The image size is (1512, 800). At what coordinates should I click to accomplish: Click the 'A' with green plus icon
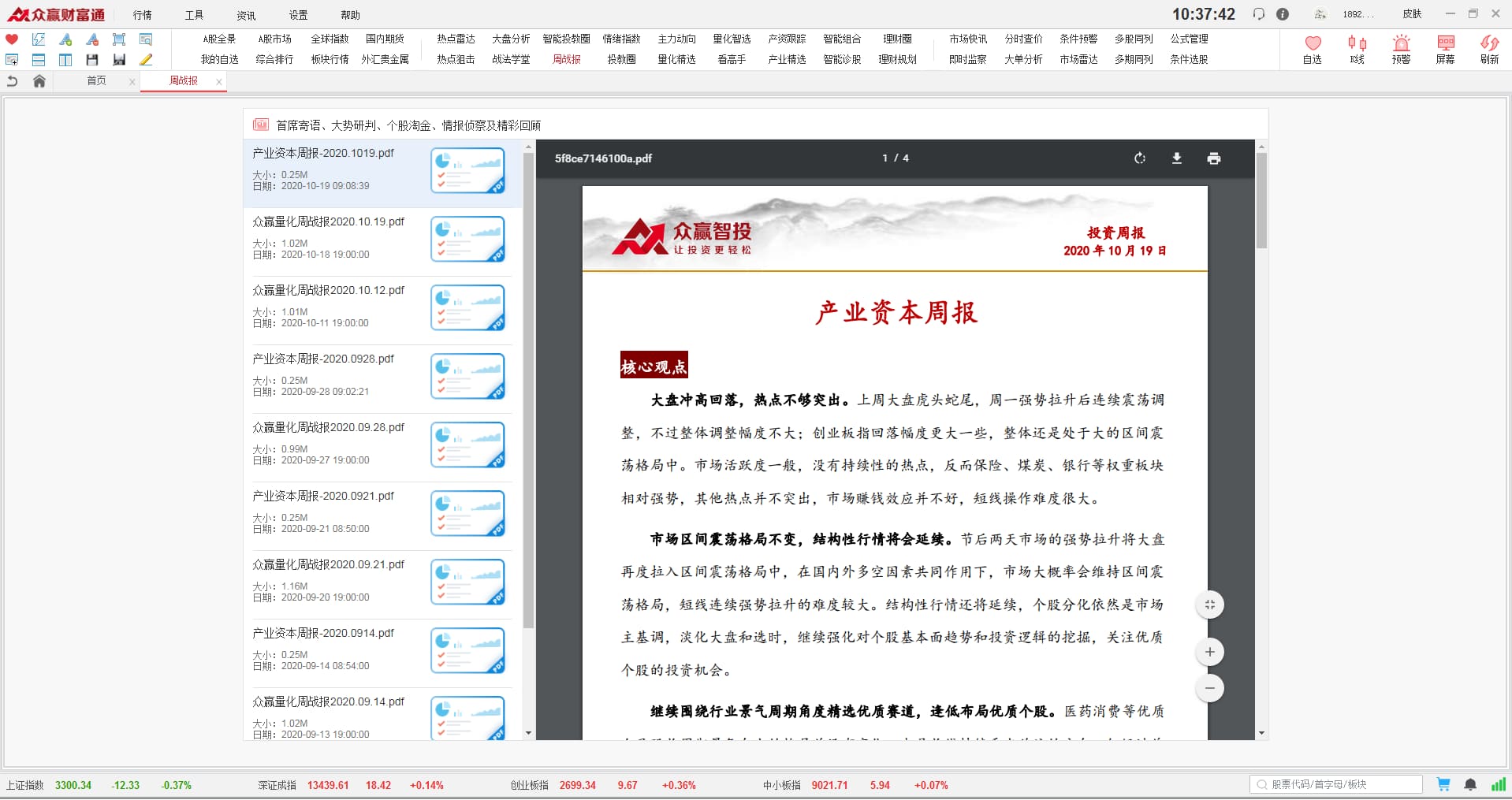[x=65, y=39]
